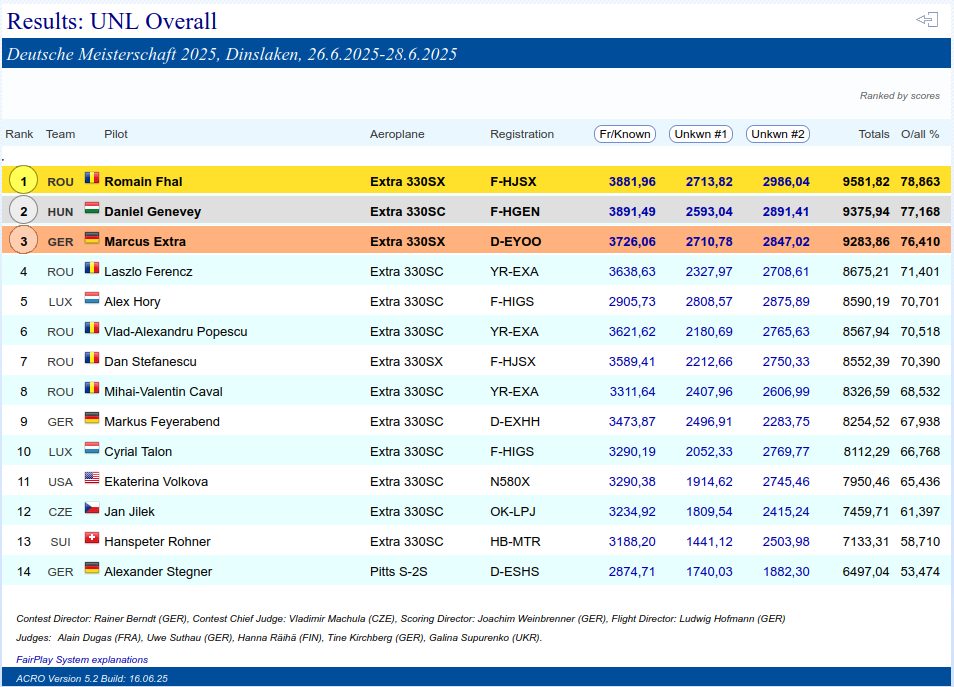Click USA flag next to Ekaterina Volkova
Image resolution: width=954 pixels, height=687 pixels.
coord(92,478)
